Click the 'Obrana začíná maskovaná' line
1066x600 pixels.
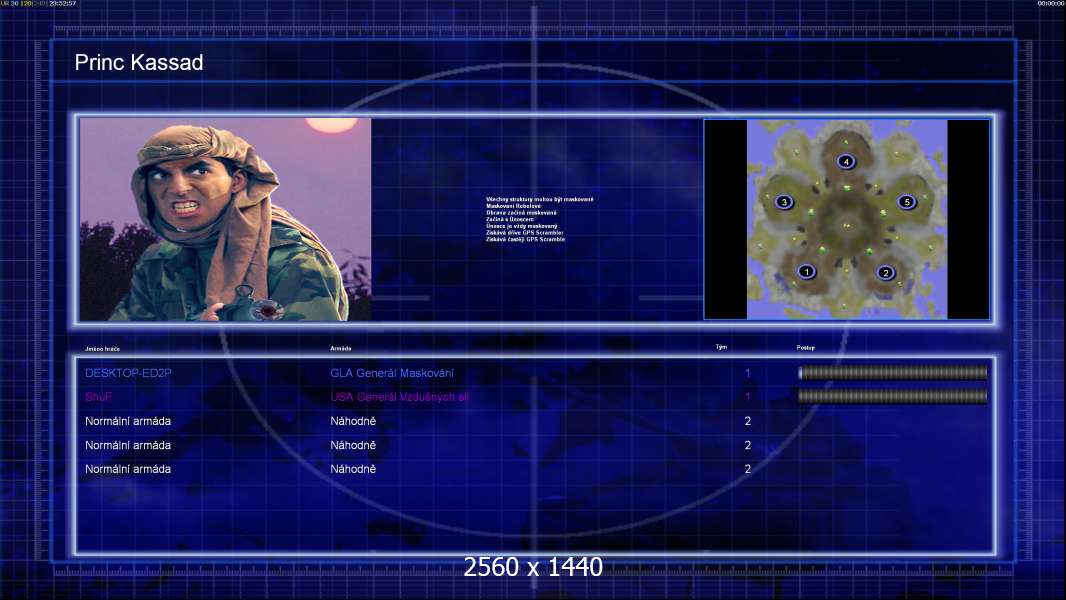(521, 213)
